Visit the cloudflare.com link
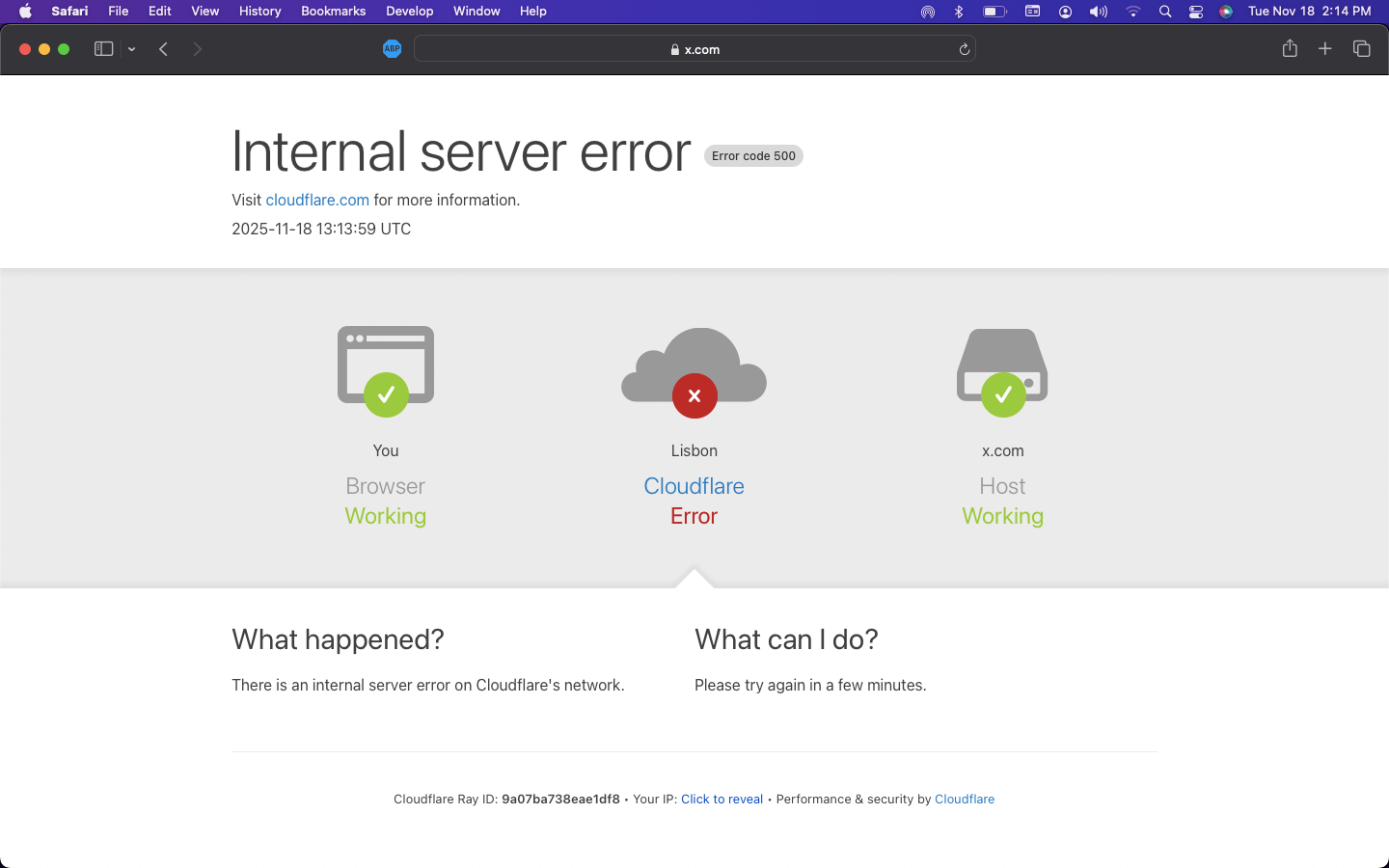This screenshot has width=1389, height=868. 316,200
